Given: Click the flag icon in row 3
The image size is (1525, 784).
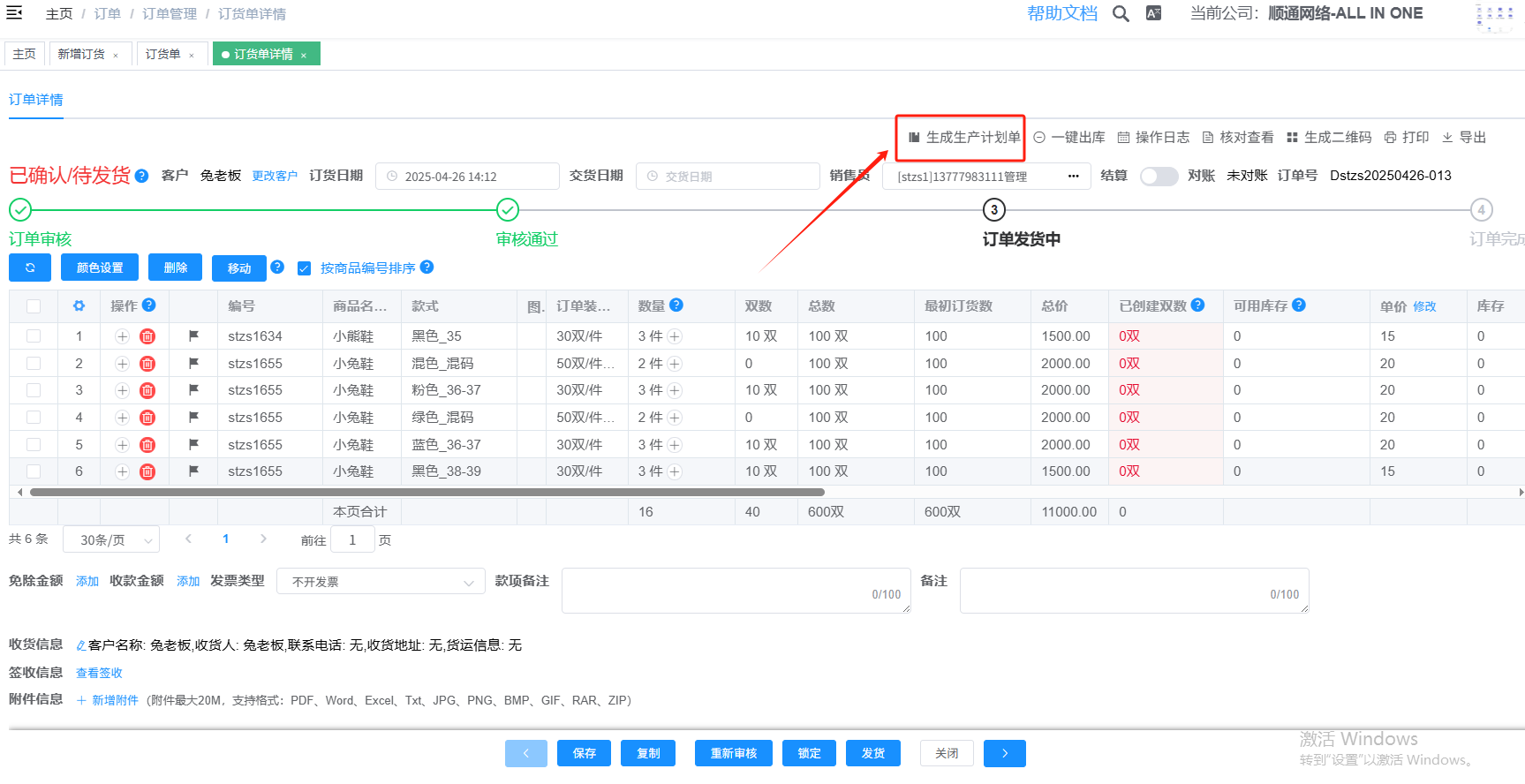Looking at the screenshot, I should pos(193,390).
